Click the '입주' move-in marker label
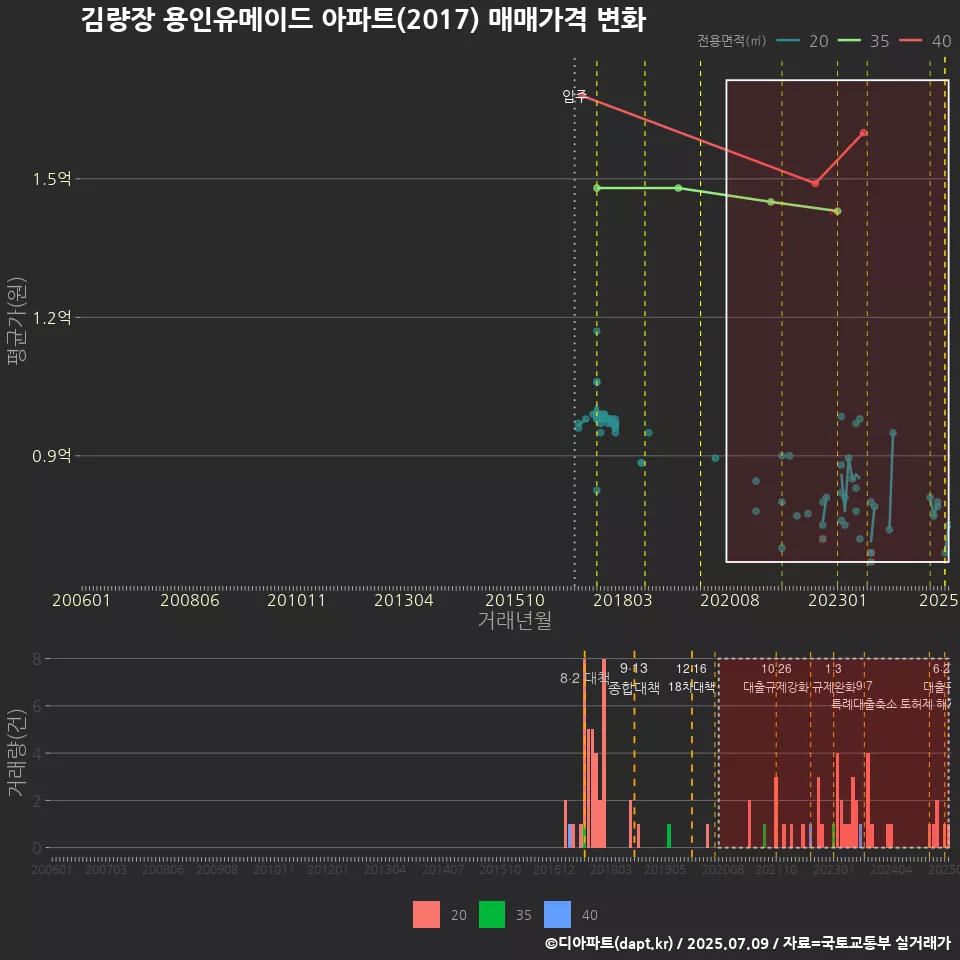The height and width of the screenshot is (960, 960). tap(575, 96)
